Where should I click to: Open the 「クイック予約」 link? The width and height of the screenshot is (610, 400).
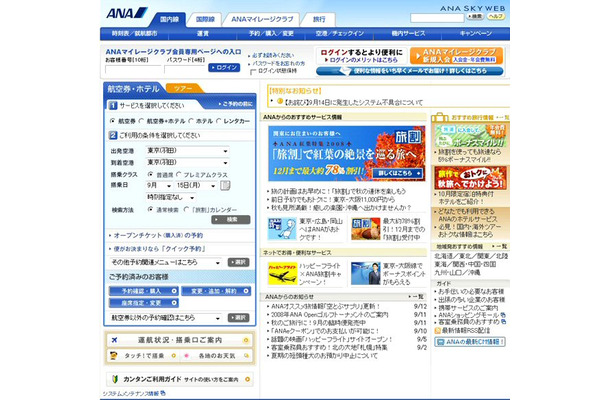[x=160, y=249]
